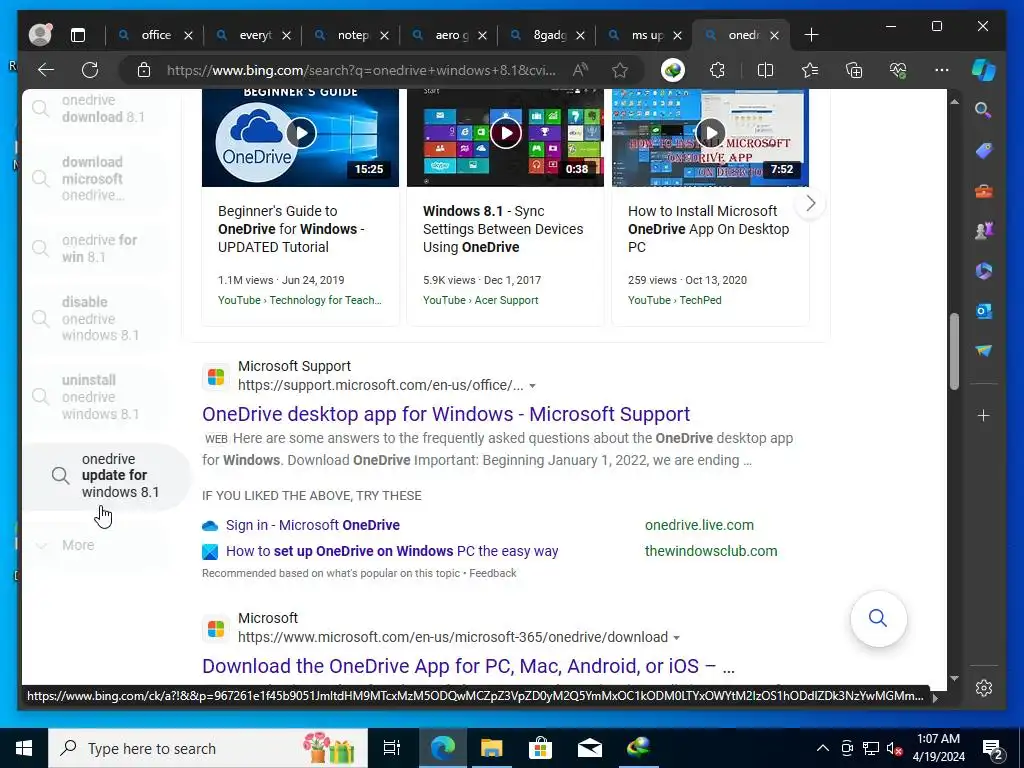Expand Microsoft Support URL dropdown arrow

pyautogui.click(x=532, y=386)
